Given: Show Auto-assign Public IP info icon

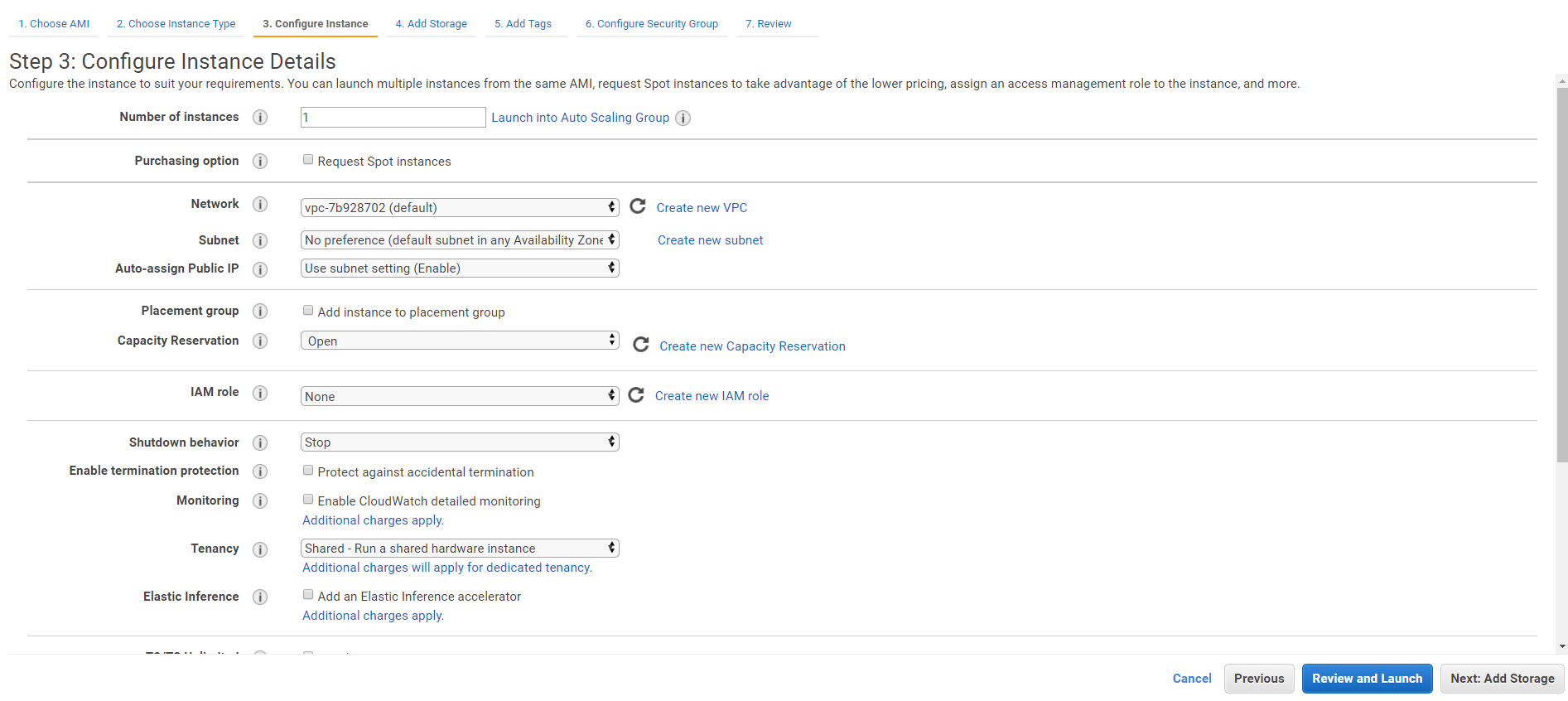Looking at the screenshot, I should click(x=260, y=269).
